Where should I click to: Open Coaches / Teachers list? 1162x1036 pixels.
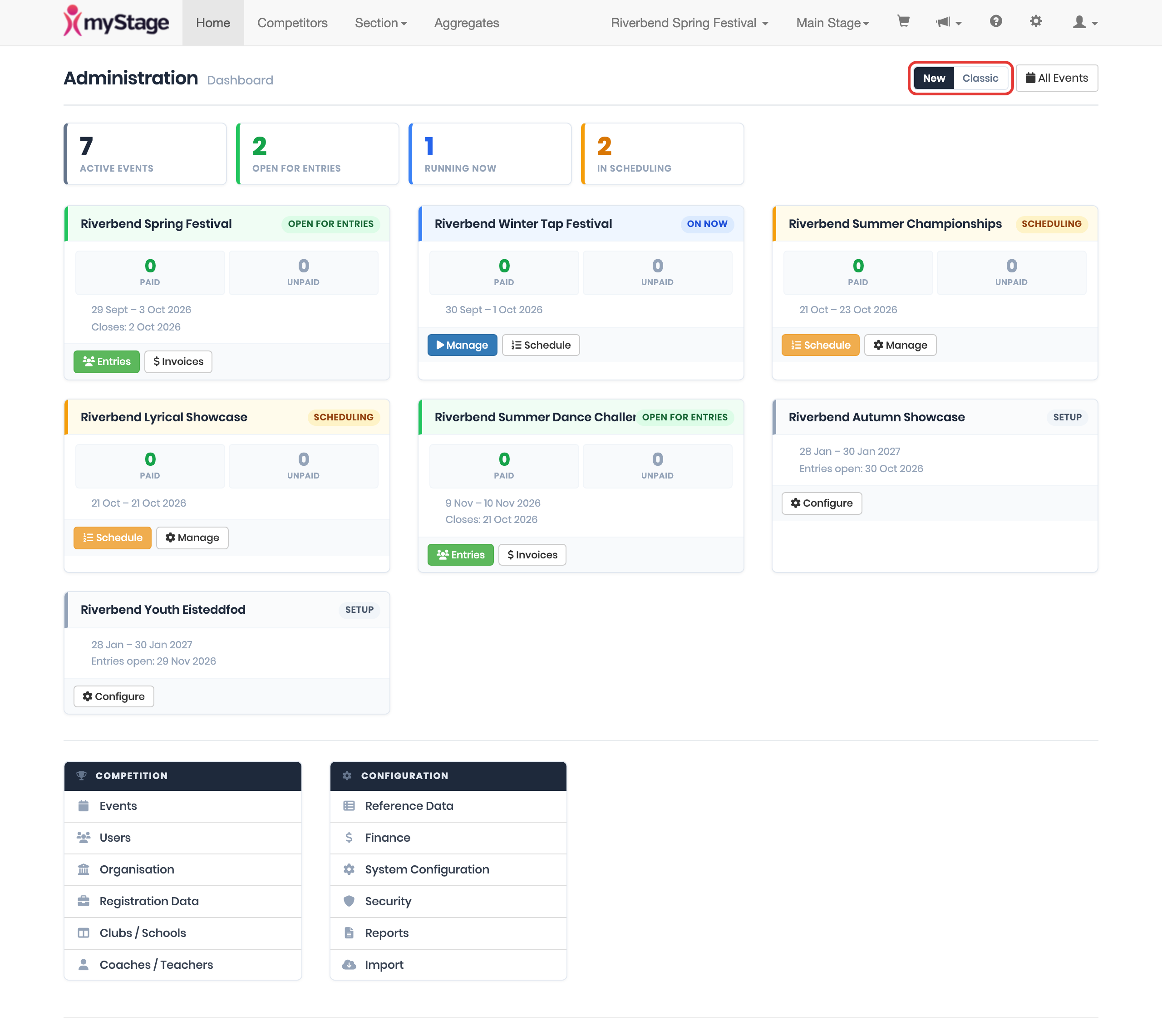coord(182,965)
